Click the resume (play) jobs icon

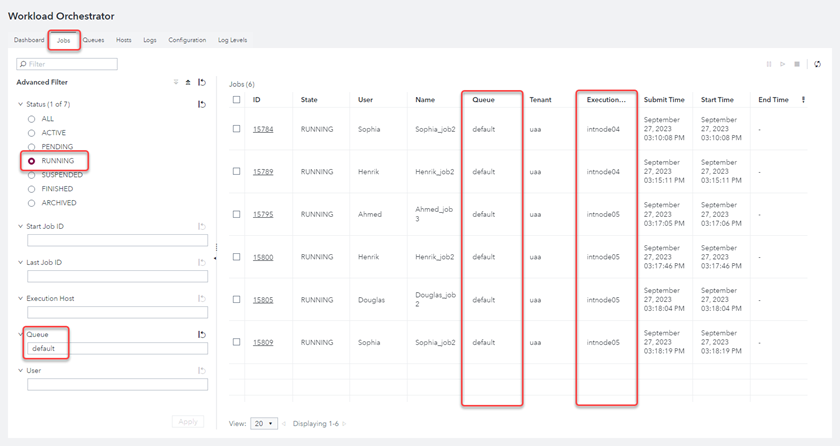pyautogui.click(x=783, y=64)
